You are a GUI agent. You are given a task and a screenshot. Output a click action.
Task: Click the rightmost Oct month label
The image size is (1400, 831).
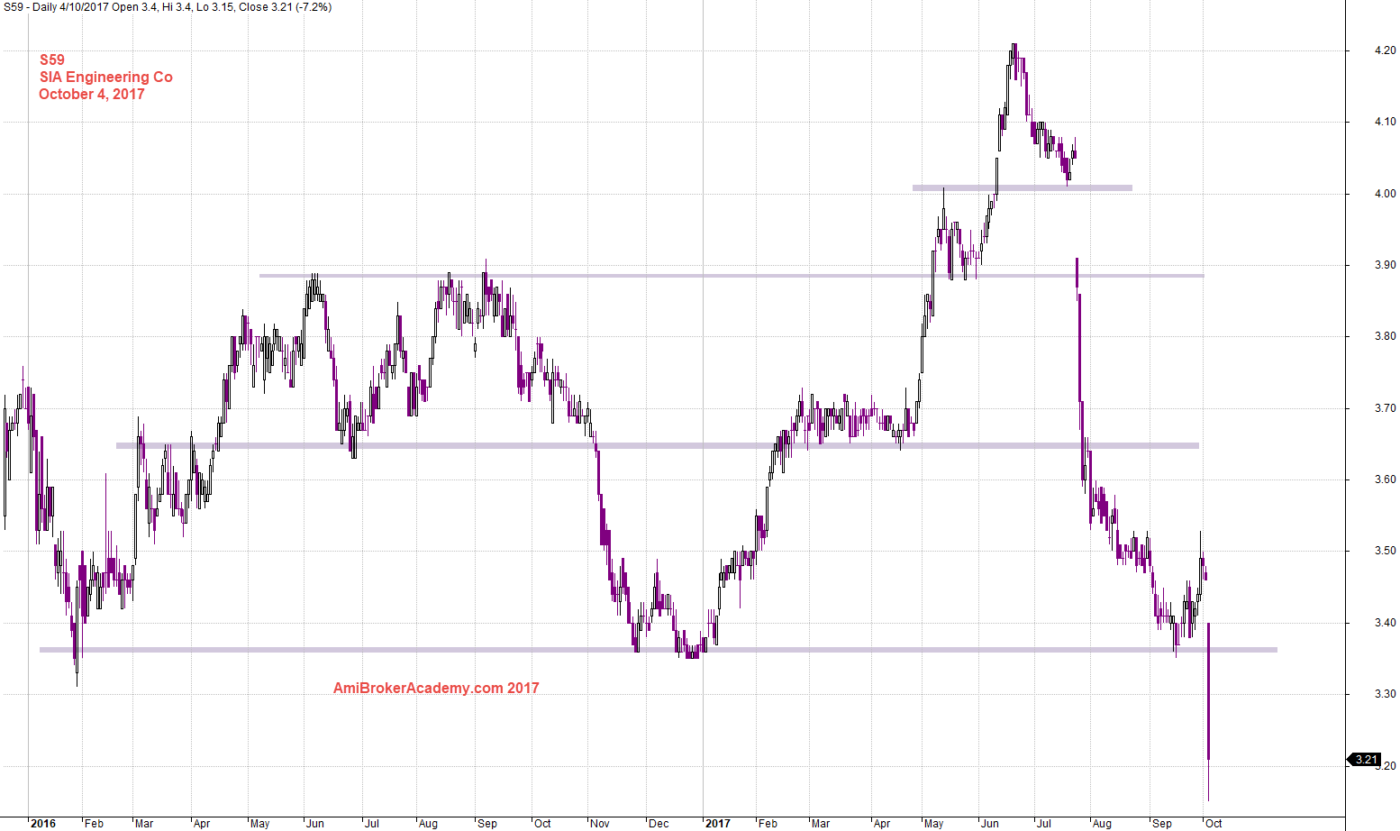coord(1212,824)
